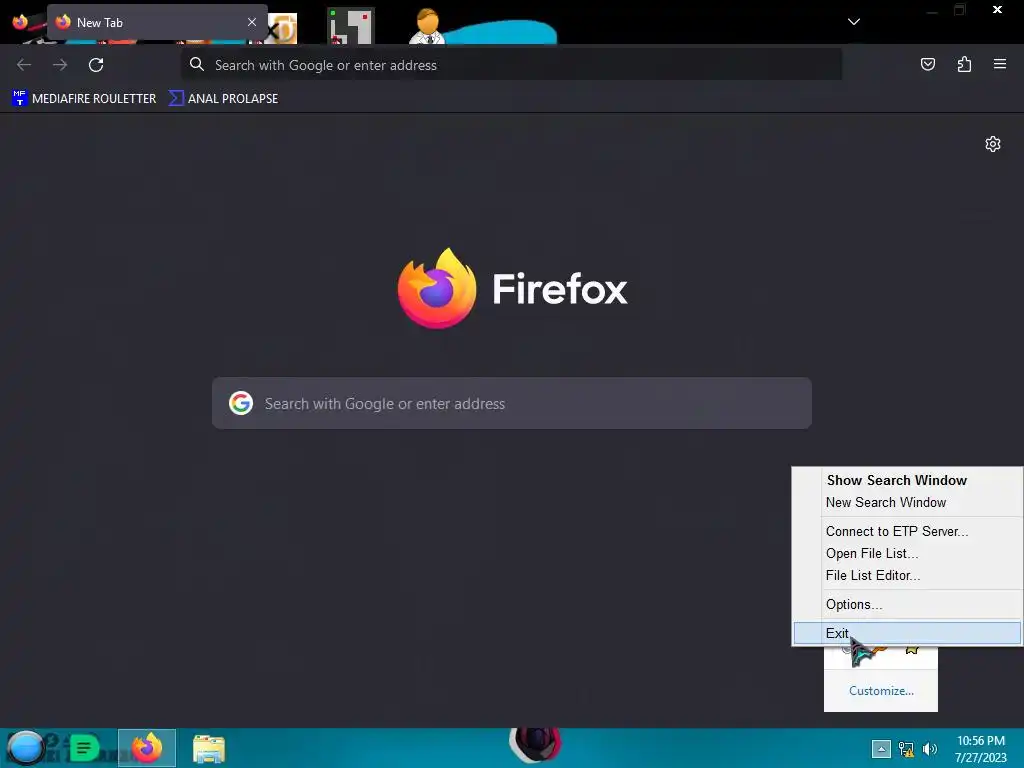1024x768 pixels.
Task: Click the volume speaker tray icon
Action: click(x=930, y=748)
